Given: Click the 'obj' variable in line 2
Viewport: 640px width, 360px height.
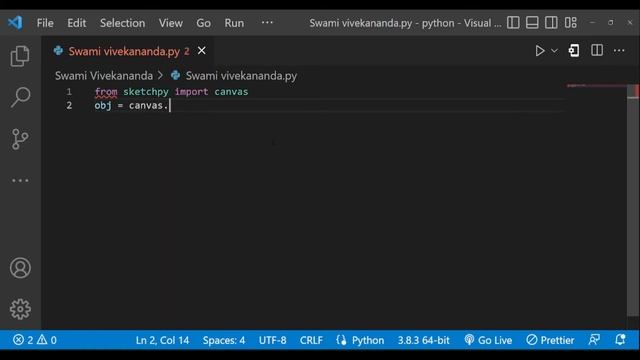Looking at the screenshot, I should (103, 106).
